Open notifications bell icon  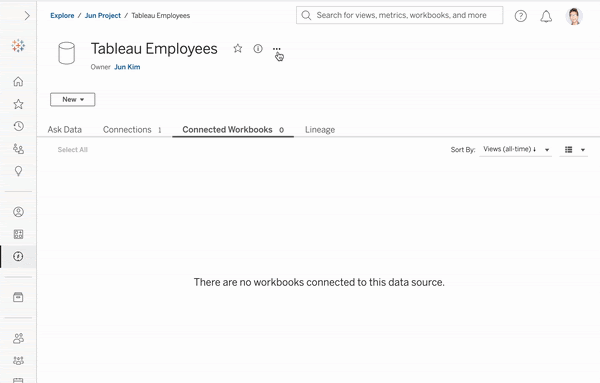[x=546, y=16]
